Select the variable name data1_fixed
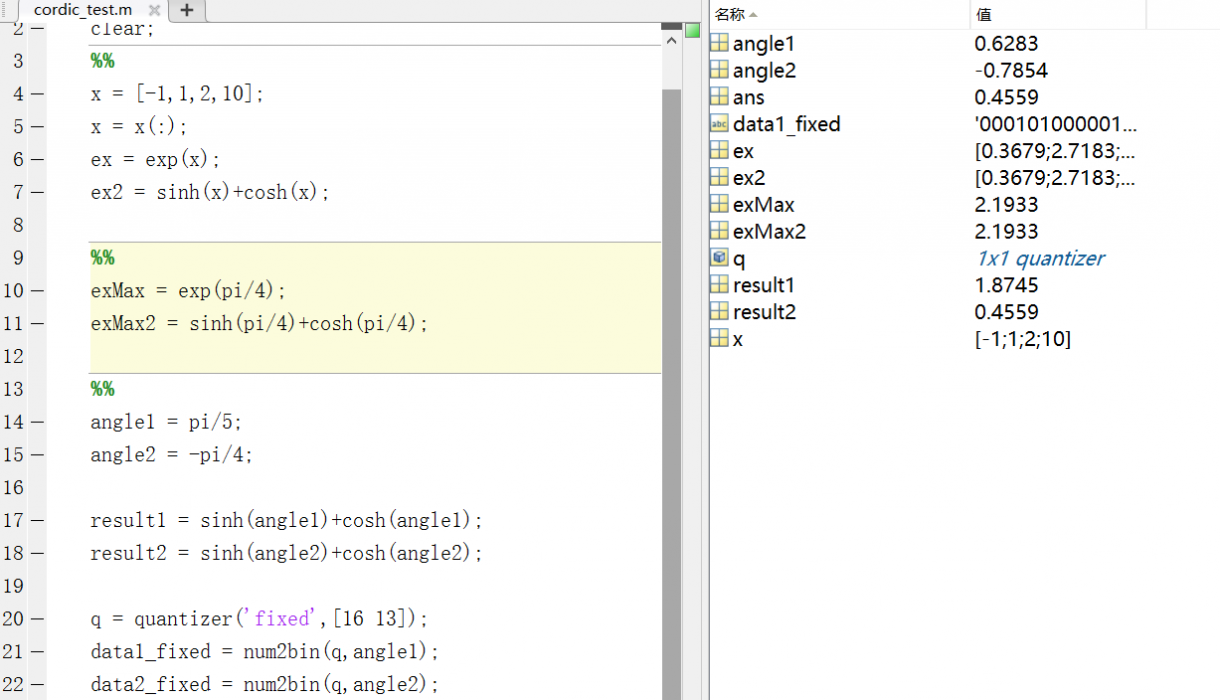Viewport: 1220px width, 700px height. tap(786, 124)
